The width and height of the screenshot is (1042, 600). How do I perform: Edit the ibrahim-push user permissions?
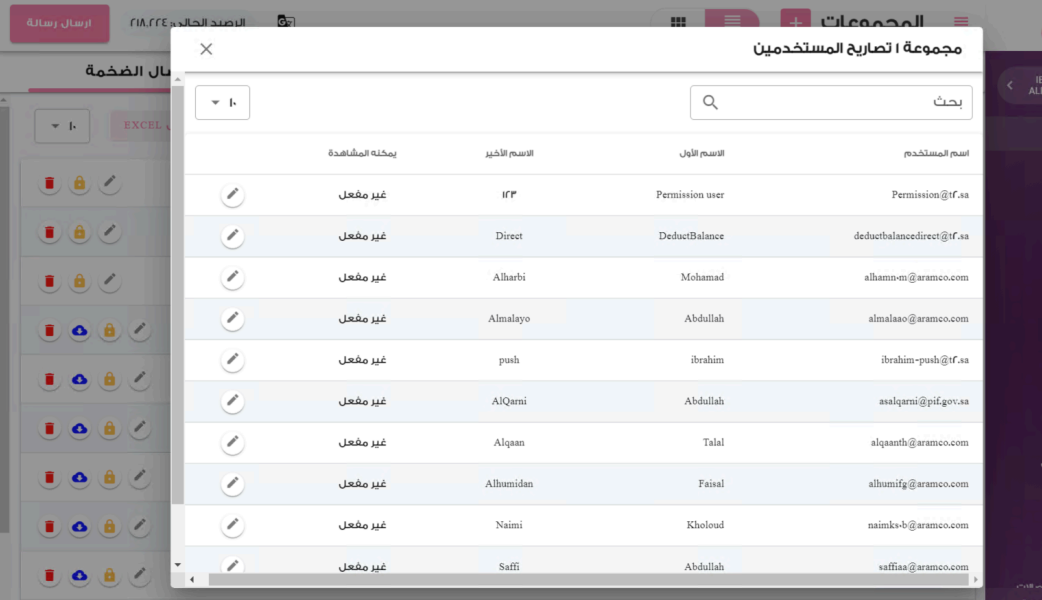(233, 359)
